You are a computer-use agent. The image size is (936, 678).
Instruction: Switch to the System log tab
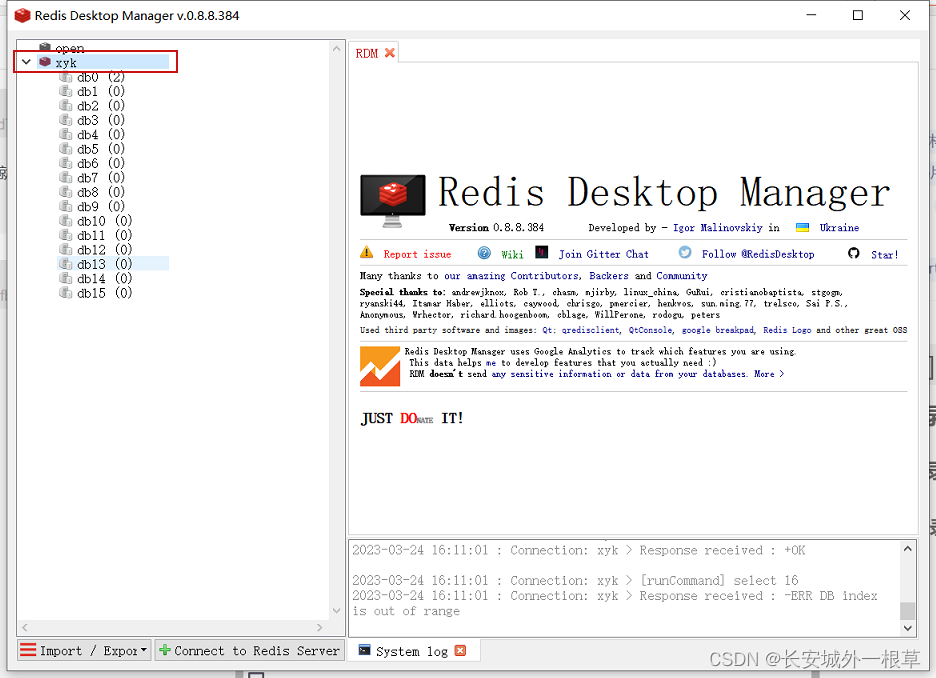tap(412, 651)
